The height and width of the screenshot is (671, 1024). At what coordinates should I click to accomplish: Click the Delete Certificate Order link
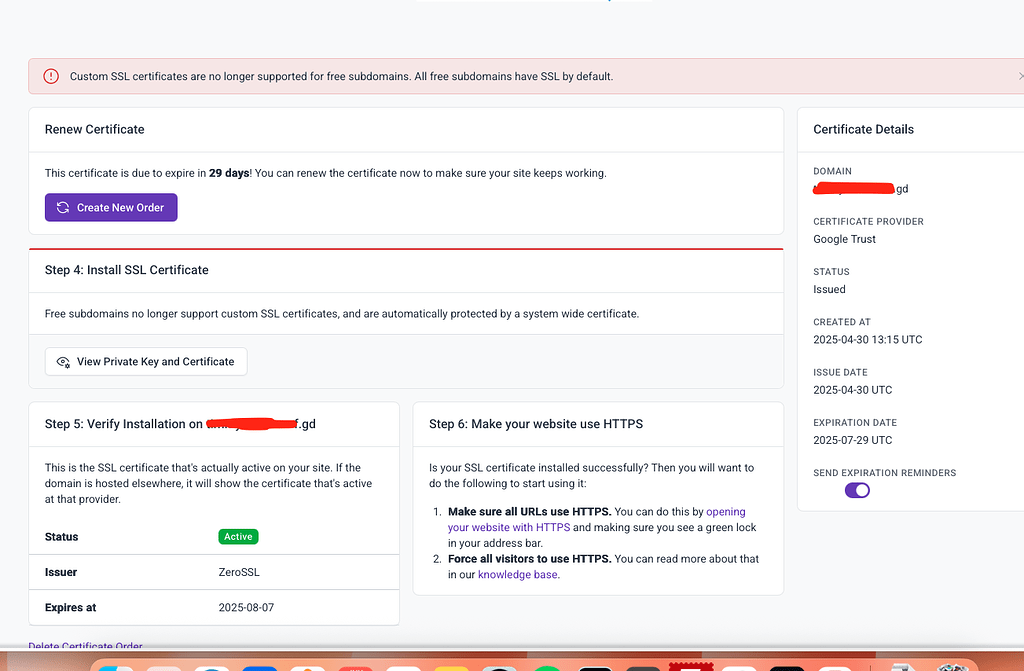point(85,646)
